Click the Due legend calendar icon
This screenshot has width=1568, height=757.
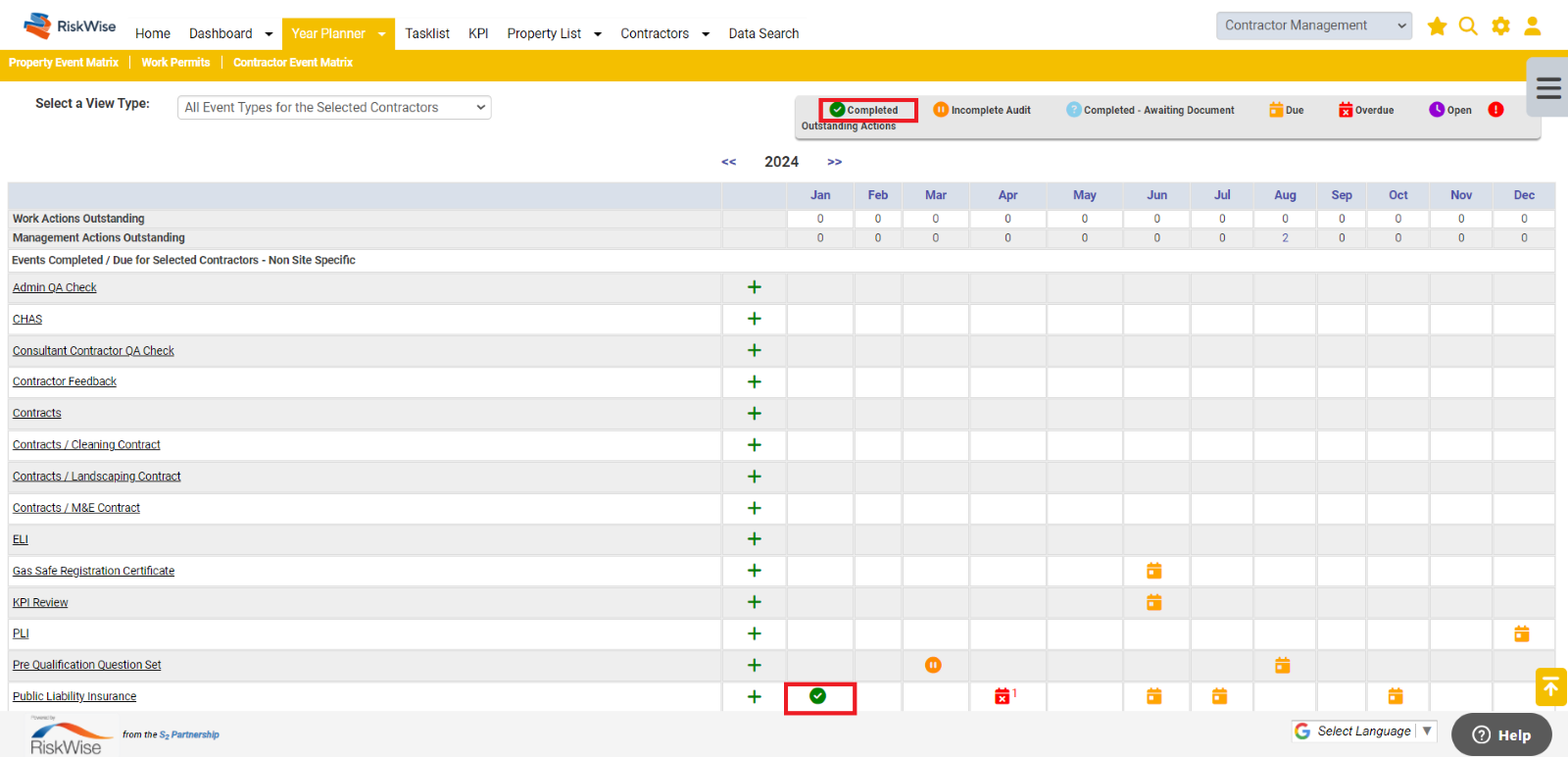[1276, 110]
